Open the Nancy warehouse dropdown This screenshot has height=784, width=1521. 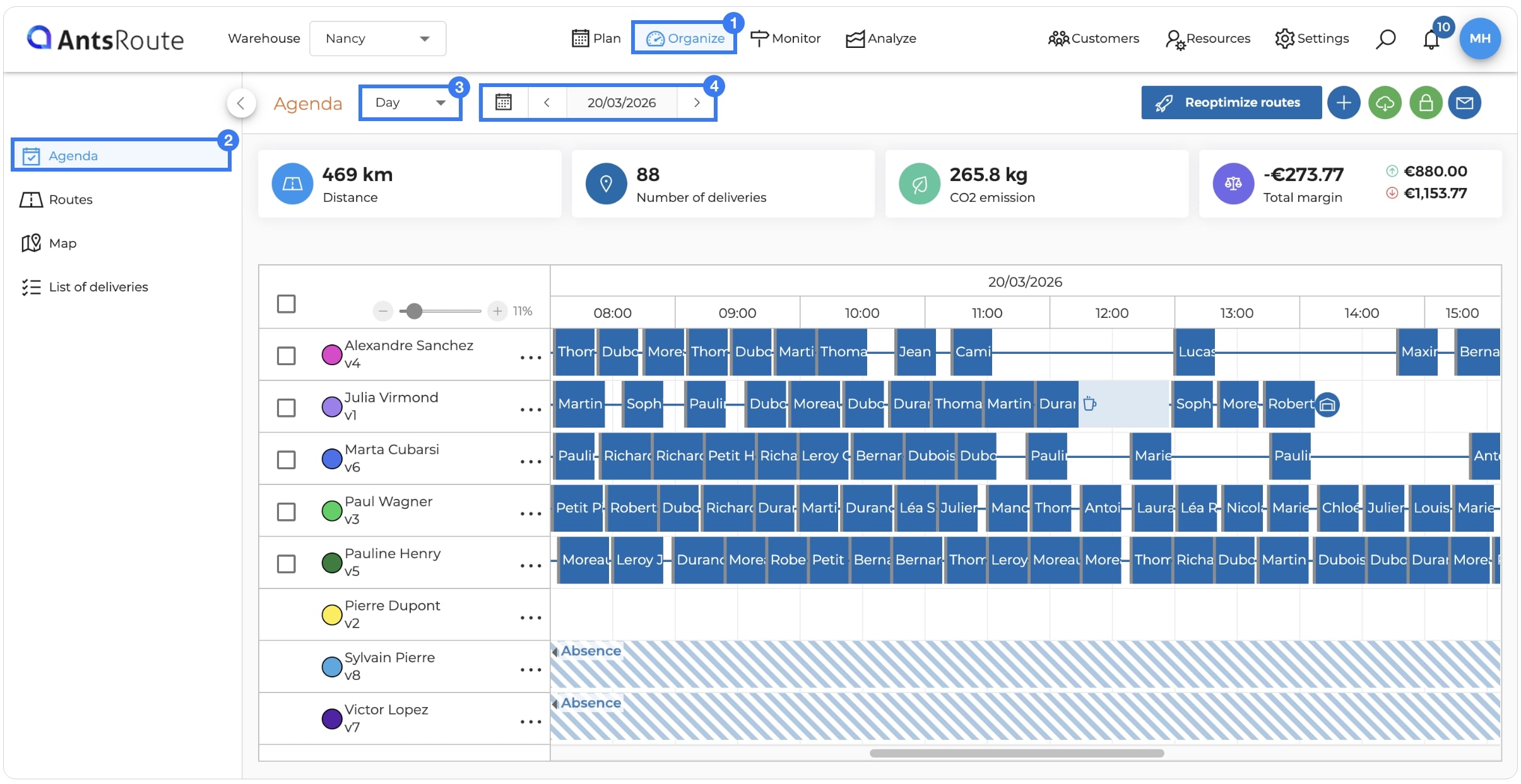pos(377,38)
